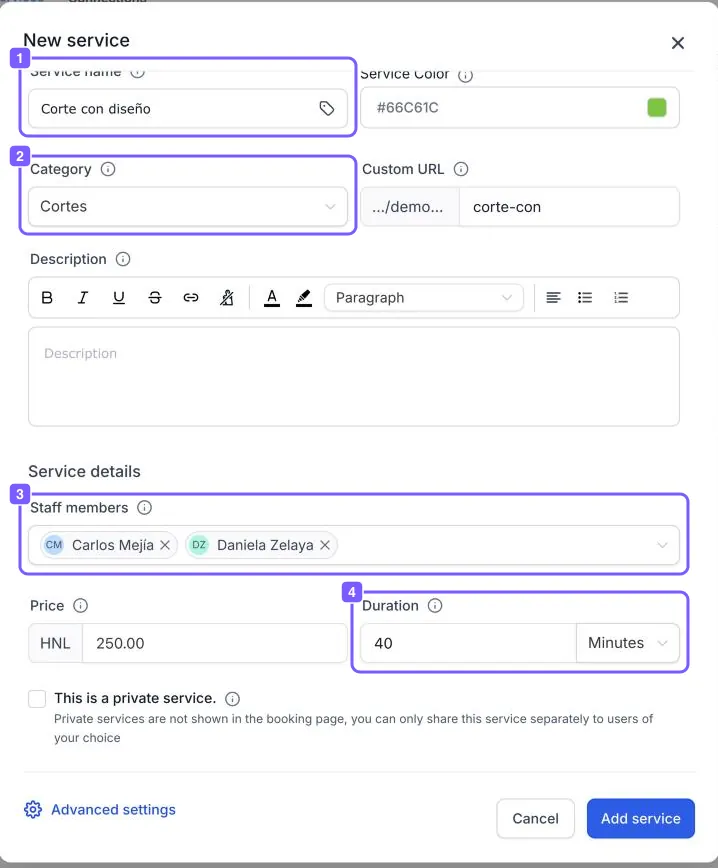Show info tooltip for Description
The image size is (718, 868).
coord(123,259)
